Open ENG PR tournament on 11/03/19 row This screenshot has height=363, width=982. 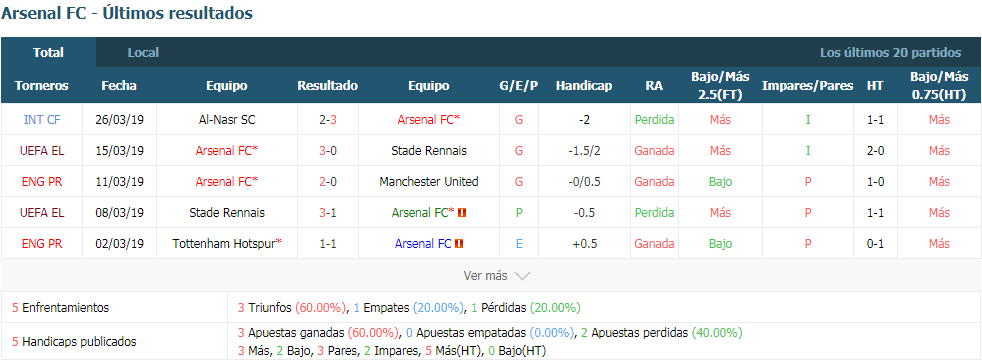[42, 182]
